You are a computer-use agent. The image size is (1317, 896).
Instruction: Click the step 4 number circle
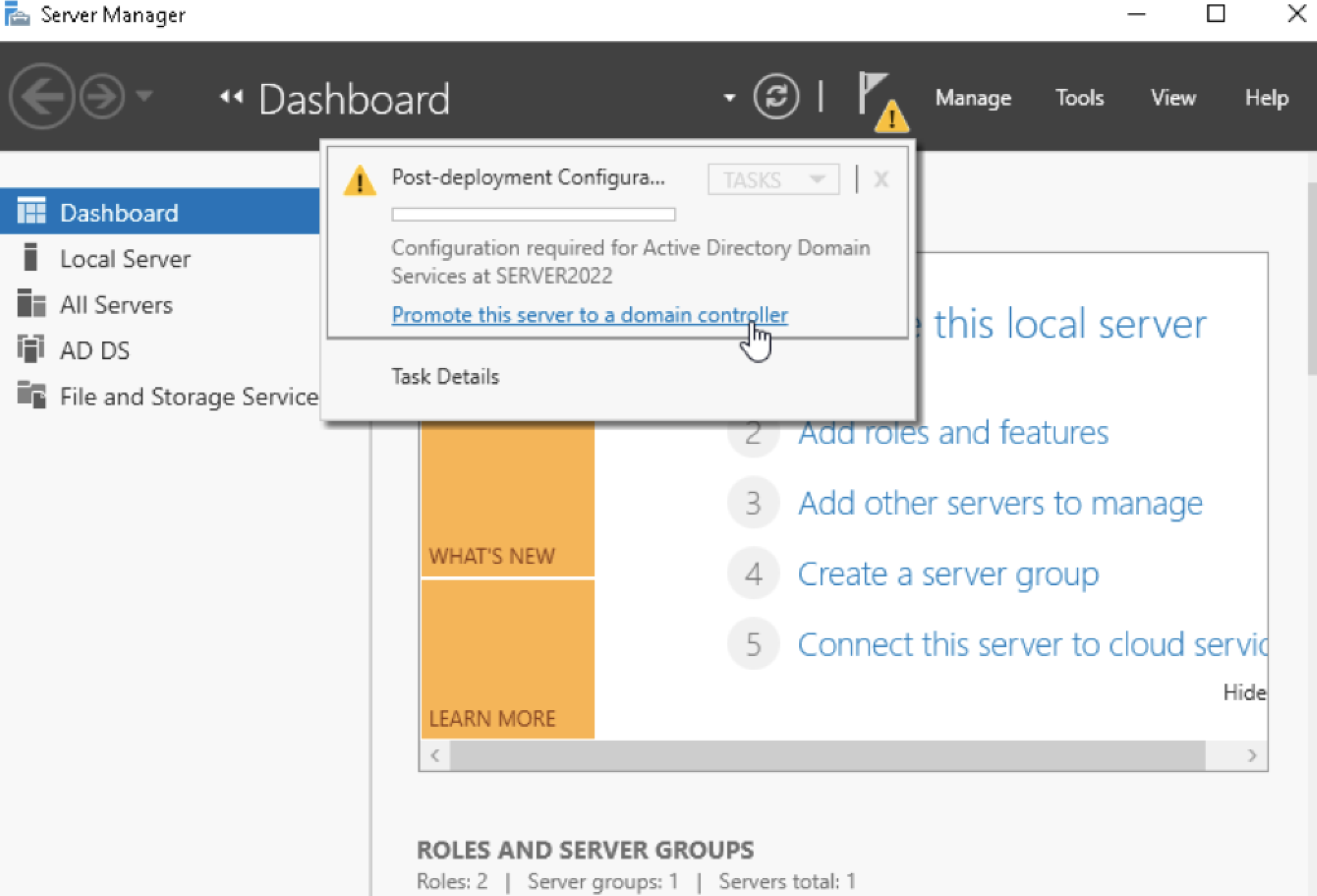[x=753, y=573]
